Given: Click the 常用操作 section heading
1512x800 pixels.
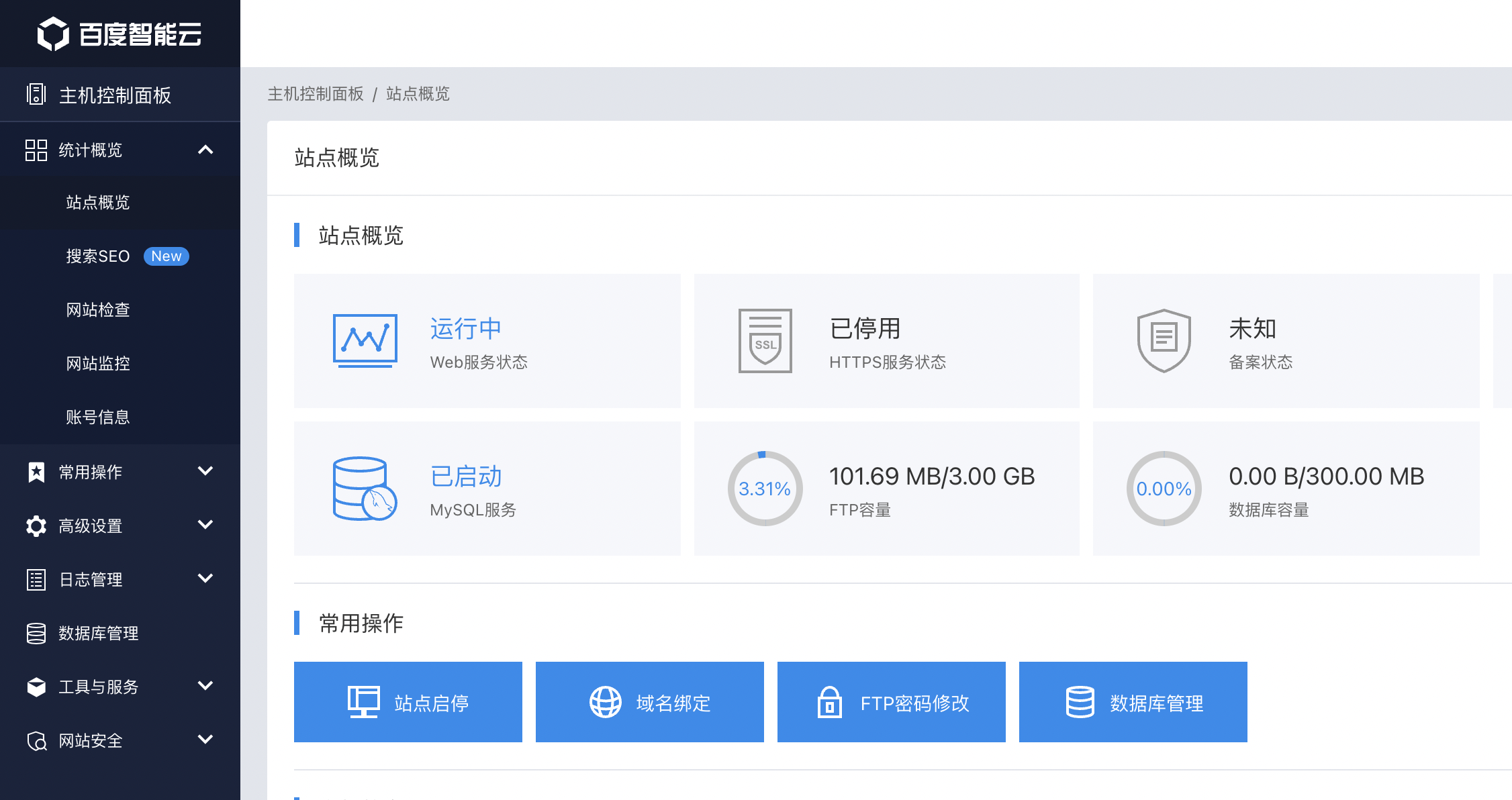Looking at the screenshot, I should tap(361, 623).
